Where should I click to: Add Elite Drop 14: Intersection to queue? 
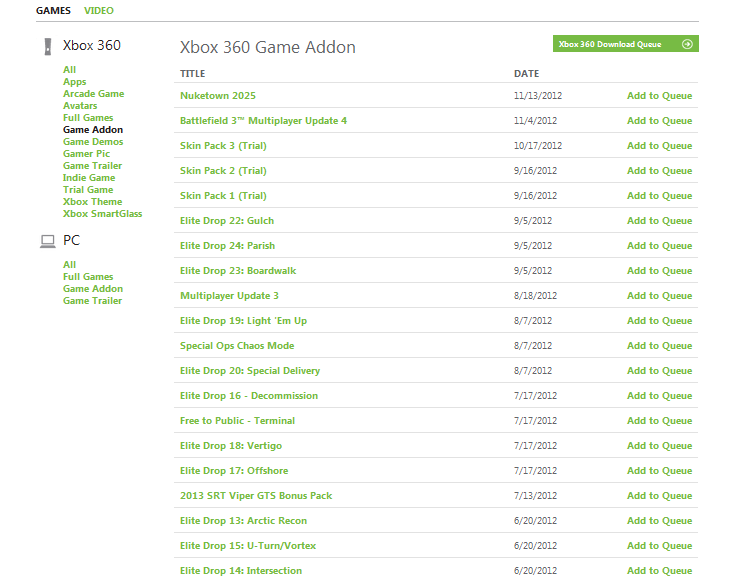coord(659,570)
